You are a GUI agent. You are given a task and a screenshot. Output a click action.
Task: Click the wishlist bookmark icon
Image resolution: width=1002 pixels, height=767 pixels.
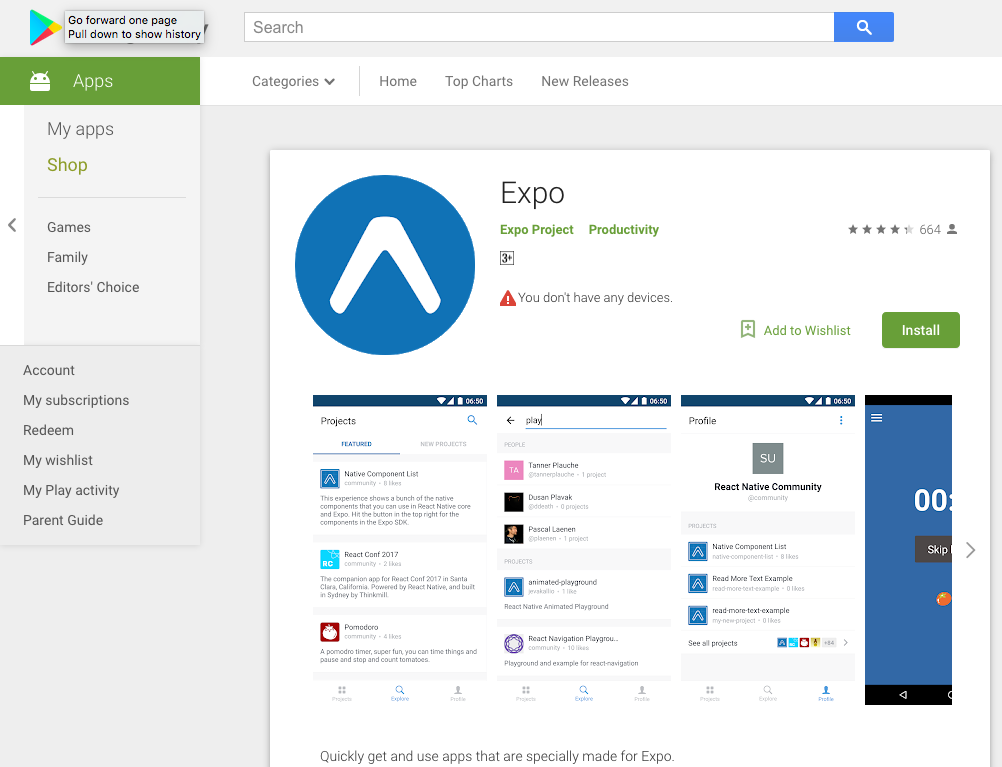(x=748, y=329)
